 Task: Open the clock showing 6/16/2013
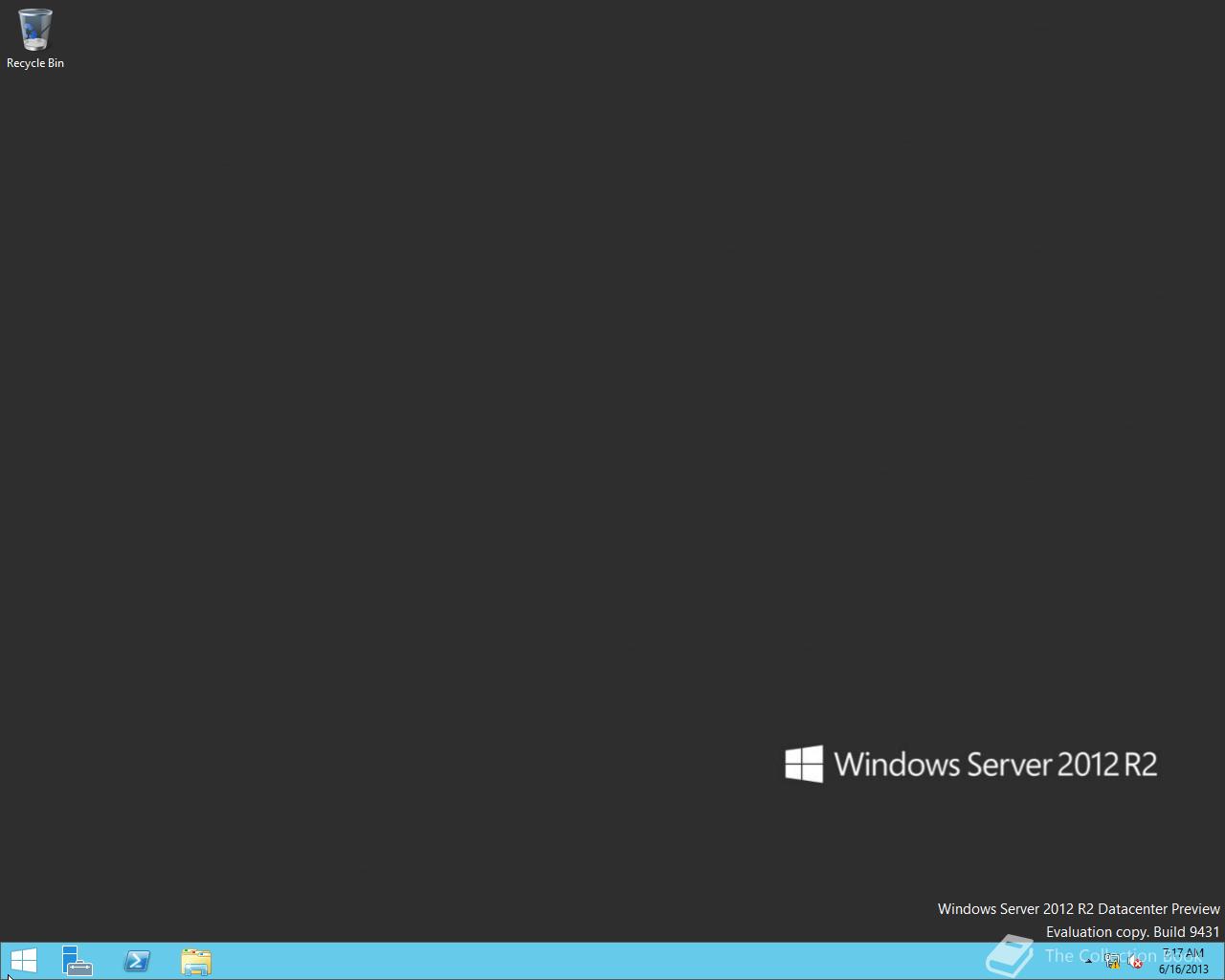pyautogui.click(x=1183, y=961)
